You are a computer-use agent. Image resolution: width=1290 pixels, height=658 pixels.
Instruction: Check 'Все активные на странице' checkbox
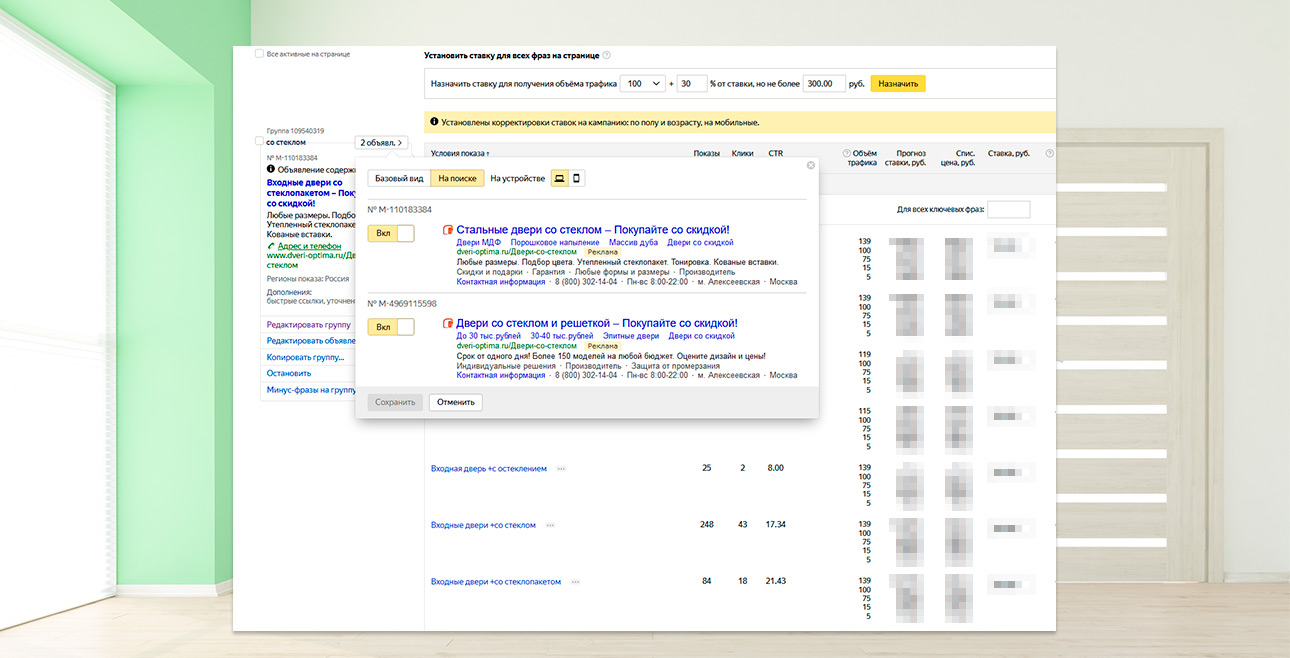tap(260, 54)
